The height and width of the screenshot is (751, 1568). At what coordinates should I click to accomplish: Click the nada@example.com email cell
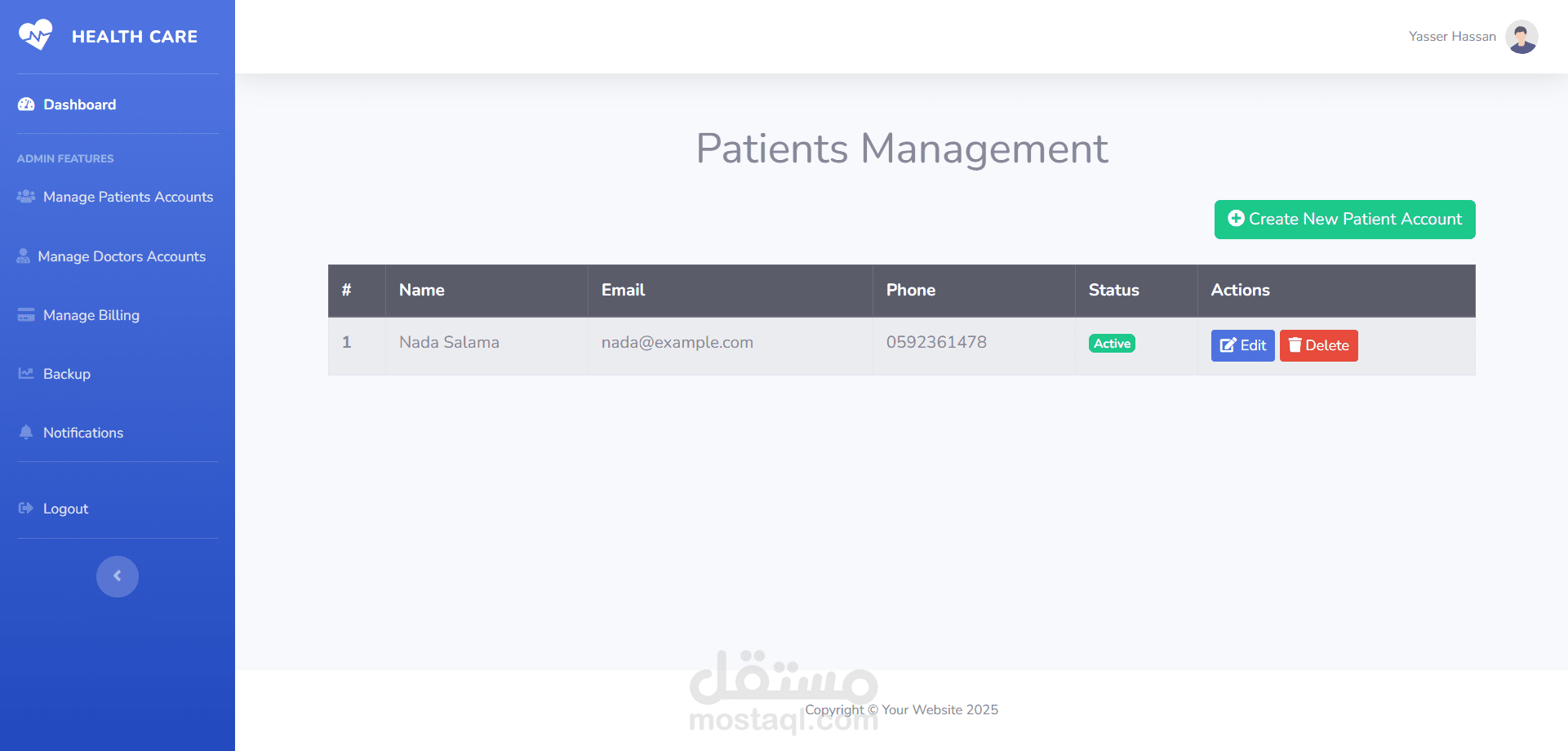(x=677, y=343)
